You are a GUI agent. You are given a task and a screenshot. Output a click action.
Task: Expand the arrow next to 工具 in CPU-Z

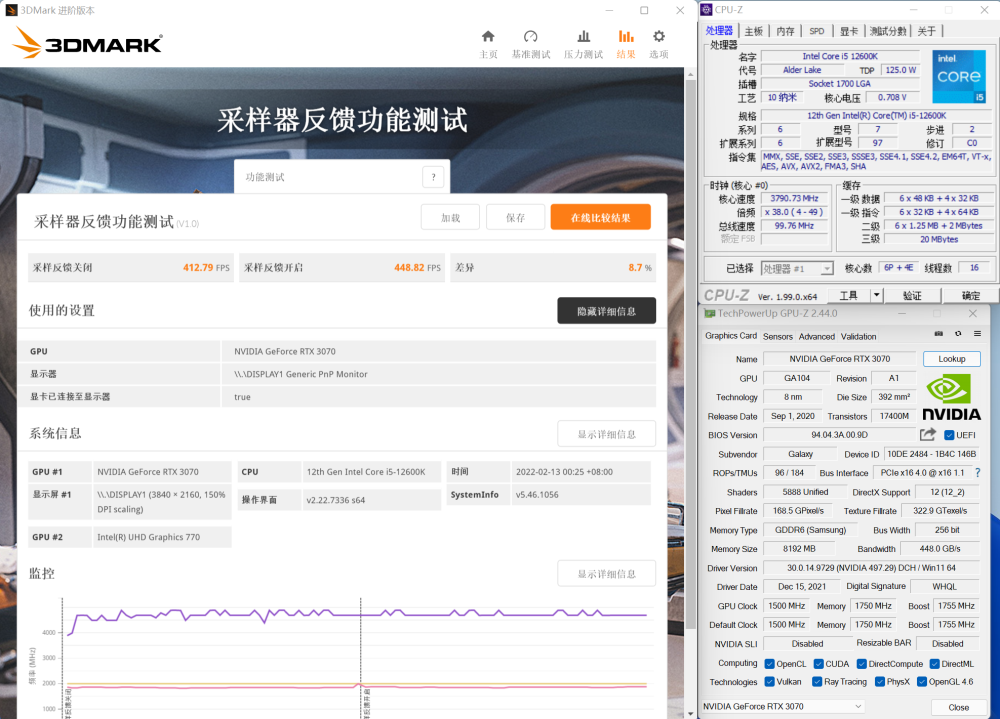click(876, 295)
